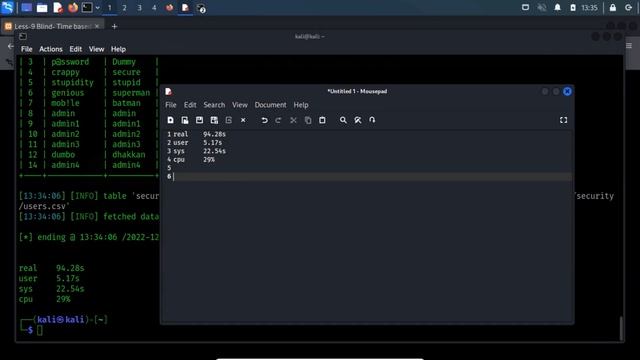640x360 pixels.
Task: Click 'superman' in terminal table output
Action: click(x=131, y=93)
